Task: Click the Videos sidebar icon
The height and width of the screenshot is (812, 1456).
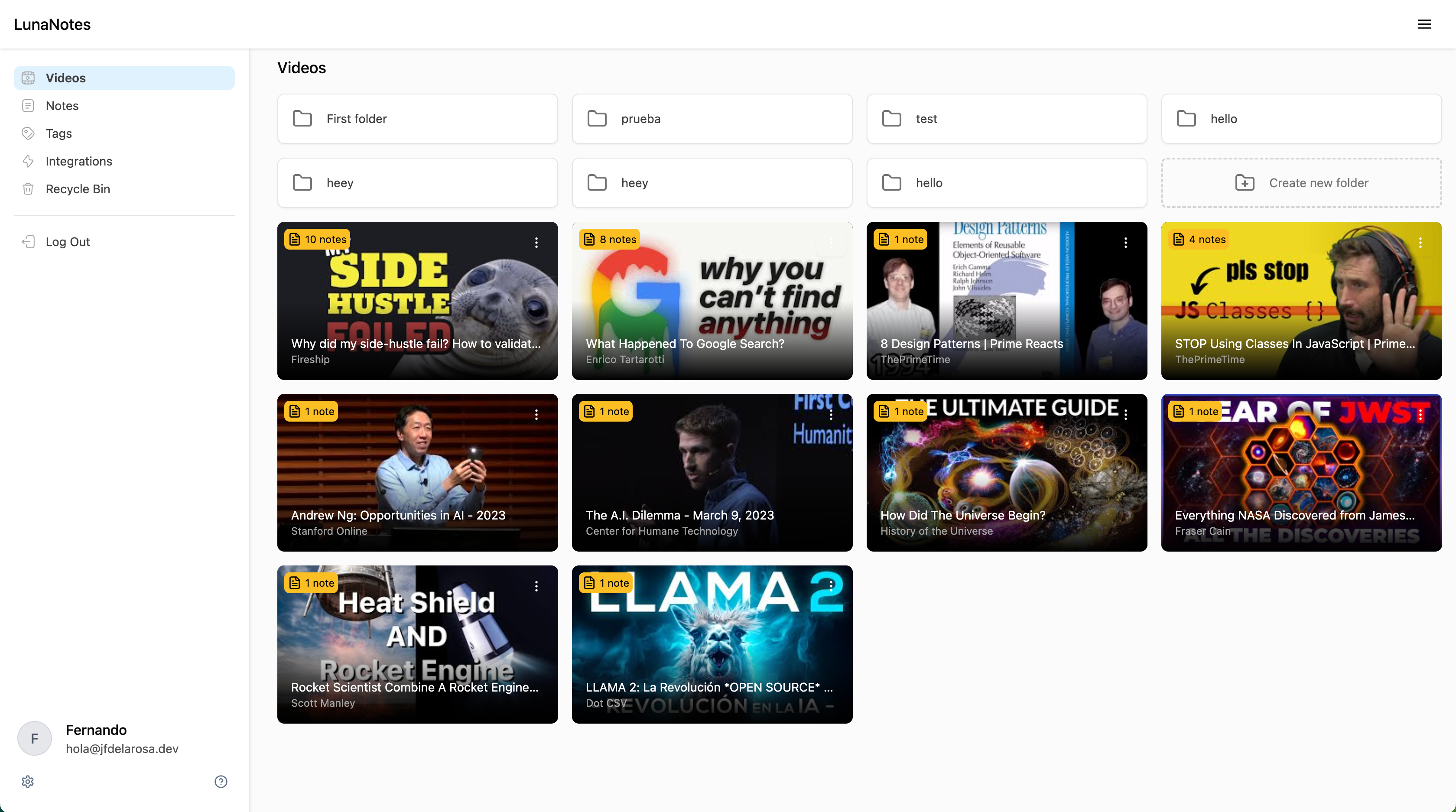Action: [x=28, y=78]
